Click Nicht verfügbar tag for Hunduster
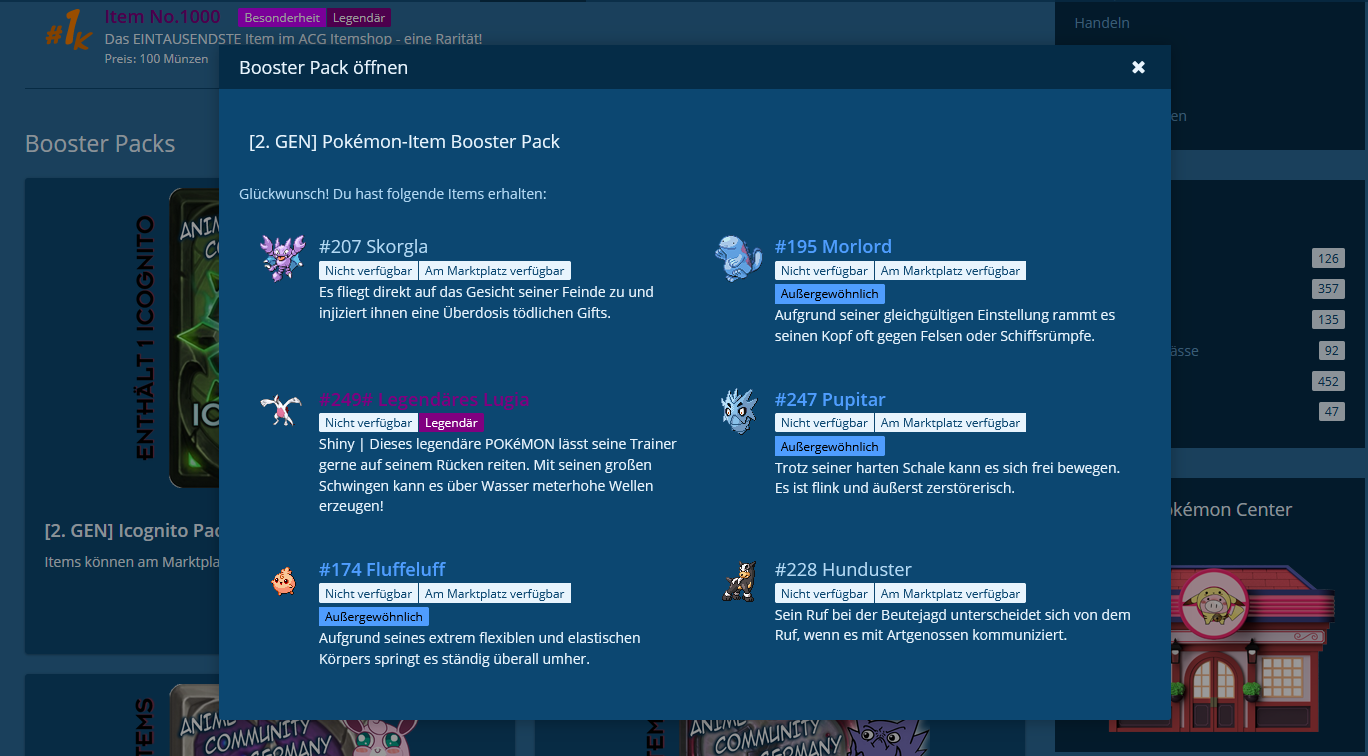1368x756 pixels. (x=823, y=594)
